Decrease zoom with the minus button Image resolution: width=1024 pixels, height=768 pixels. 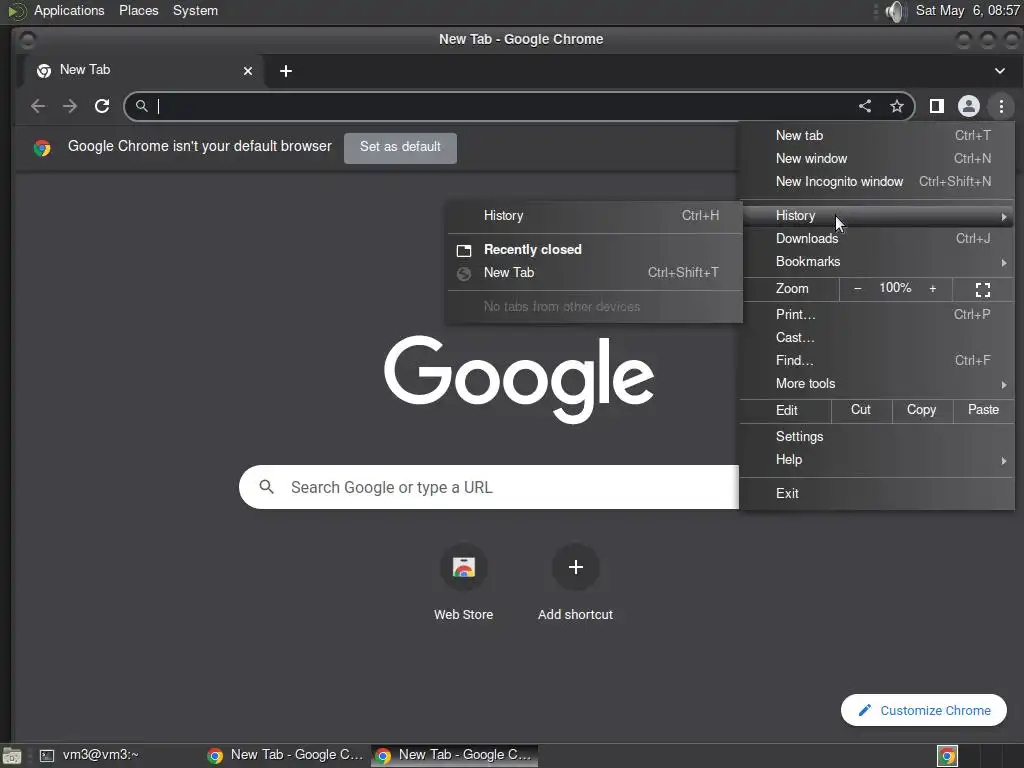(857, 289)
